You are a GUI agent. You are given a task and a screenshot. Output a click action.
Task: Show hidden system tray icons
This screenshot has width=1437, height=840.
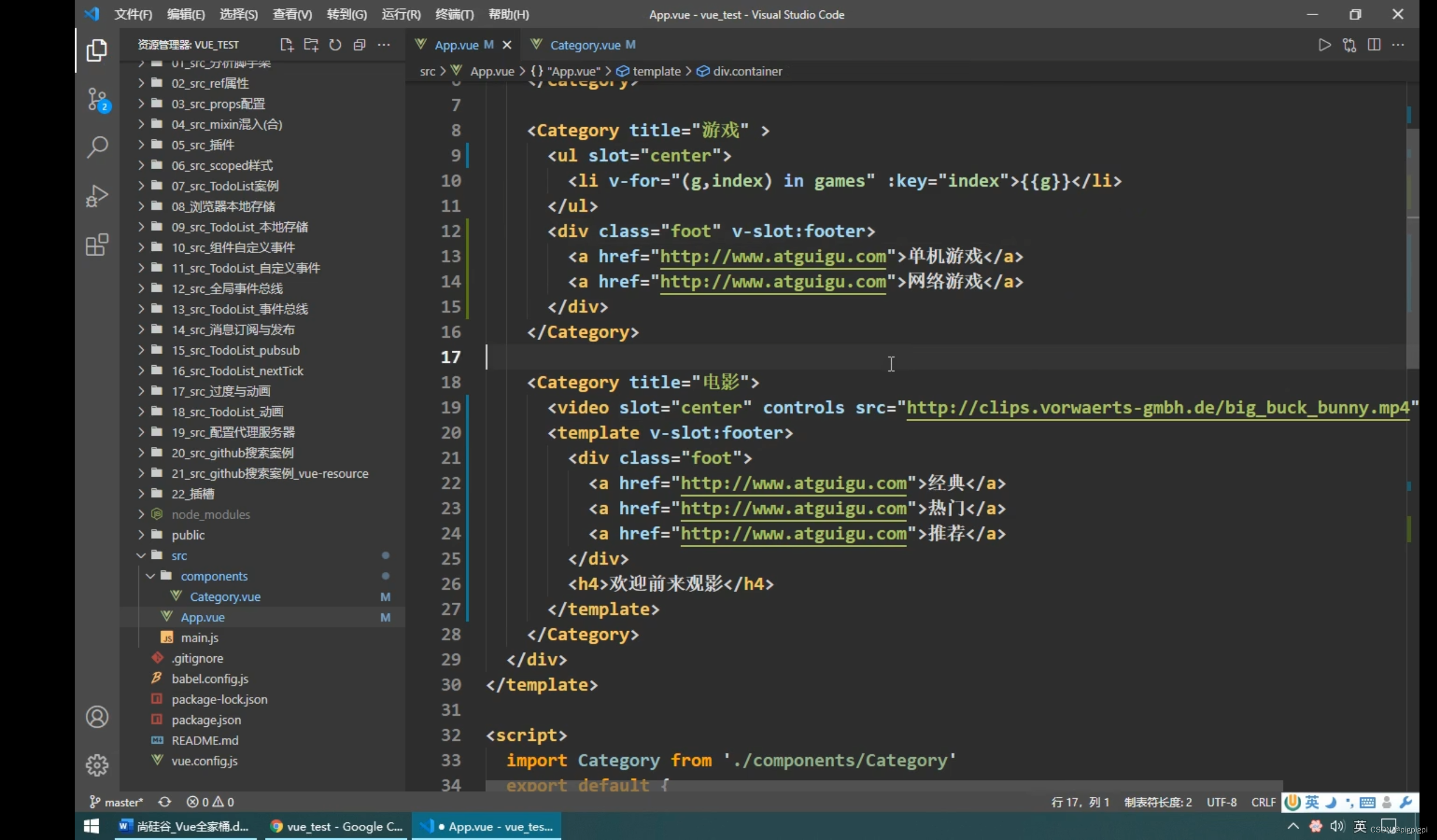tap(1293, 826)
